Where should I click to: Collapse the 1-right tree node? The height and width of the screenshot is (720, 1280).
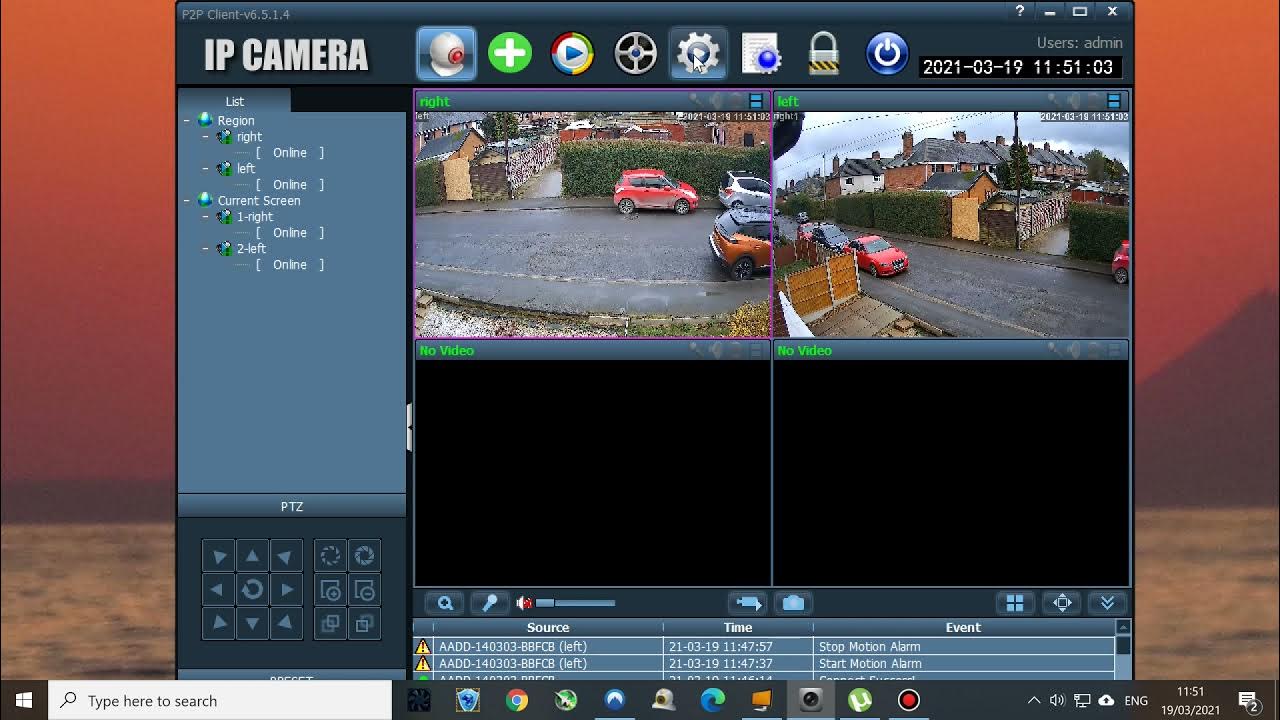(x=206, y=216)
